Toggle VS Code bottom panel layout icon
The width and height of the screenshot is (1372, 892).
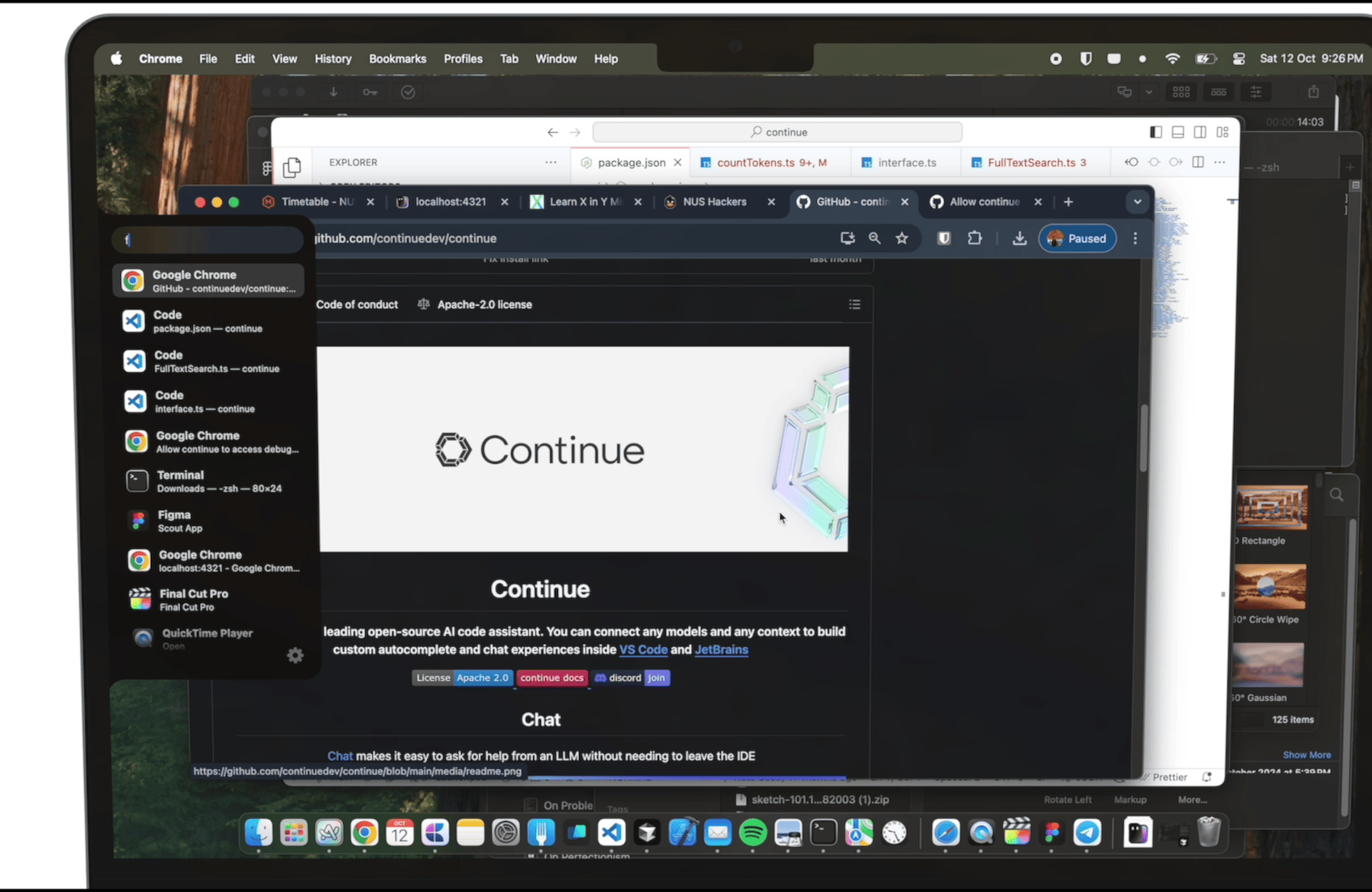click(x=1178, y=132)
